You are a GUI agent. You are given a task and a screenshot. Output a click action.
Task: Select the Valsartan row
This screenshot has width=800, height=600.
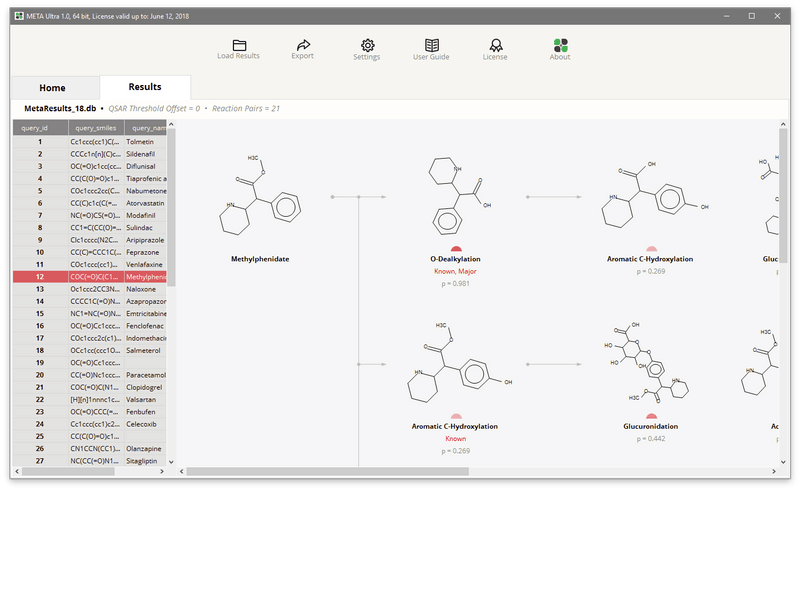point(90,399)
